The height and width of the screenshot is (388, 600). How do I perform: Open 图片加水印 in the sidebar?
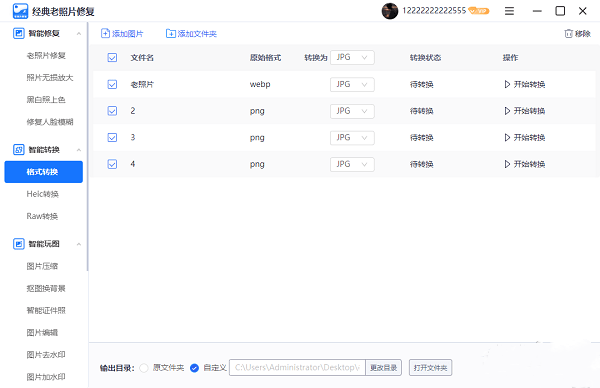(46, 377)
